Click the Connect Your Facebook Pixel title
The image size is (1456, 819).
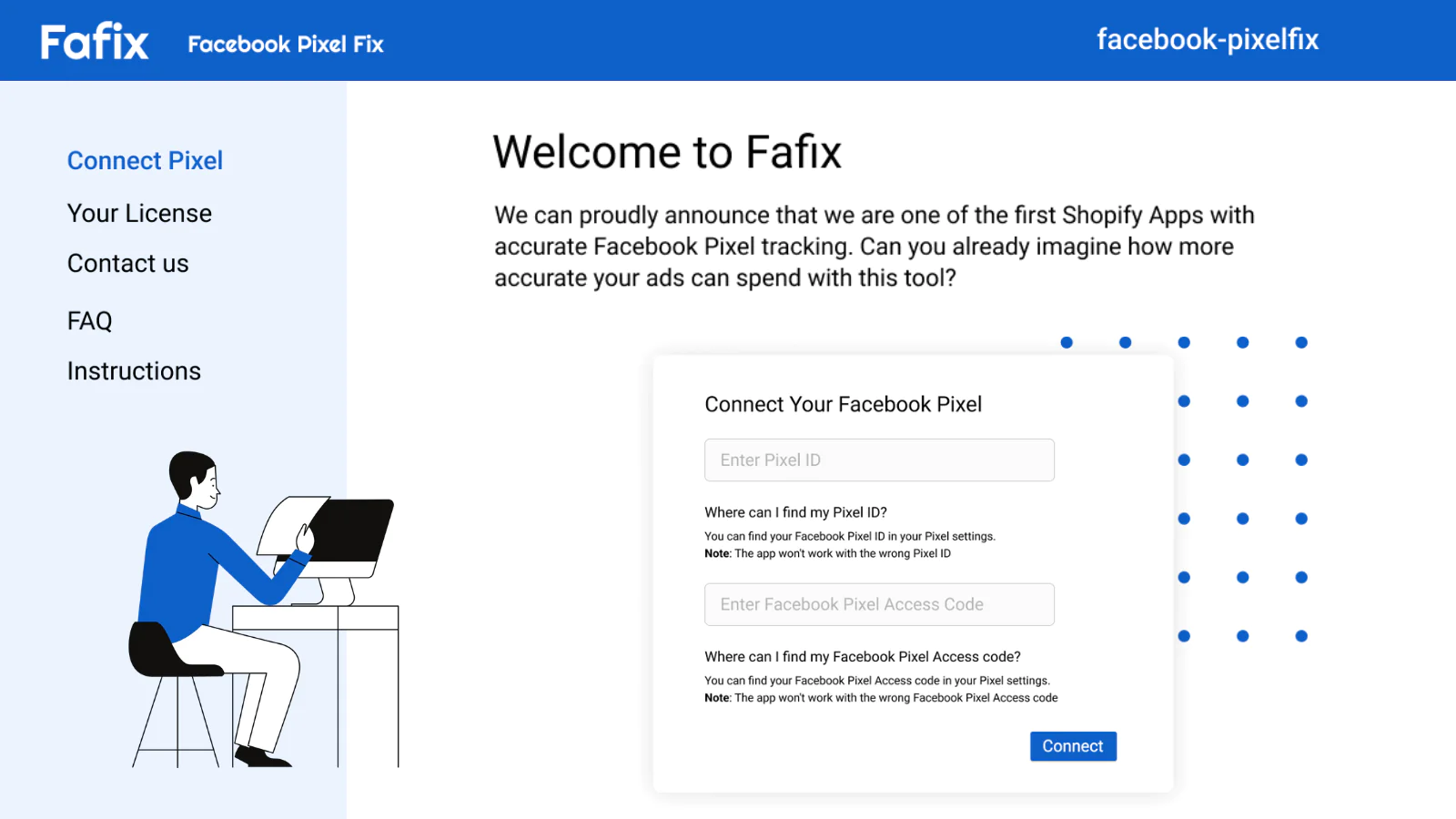tap(843, 404)
